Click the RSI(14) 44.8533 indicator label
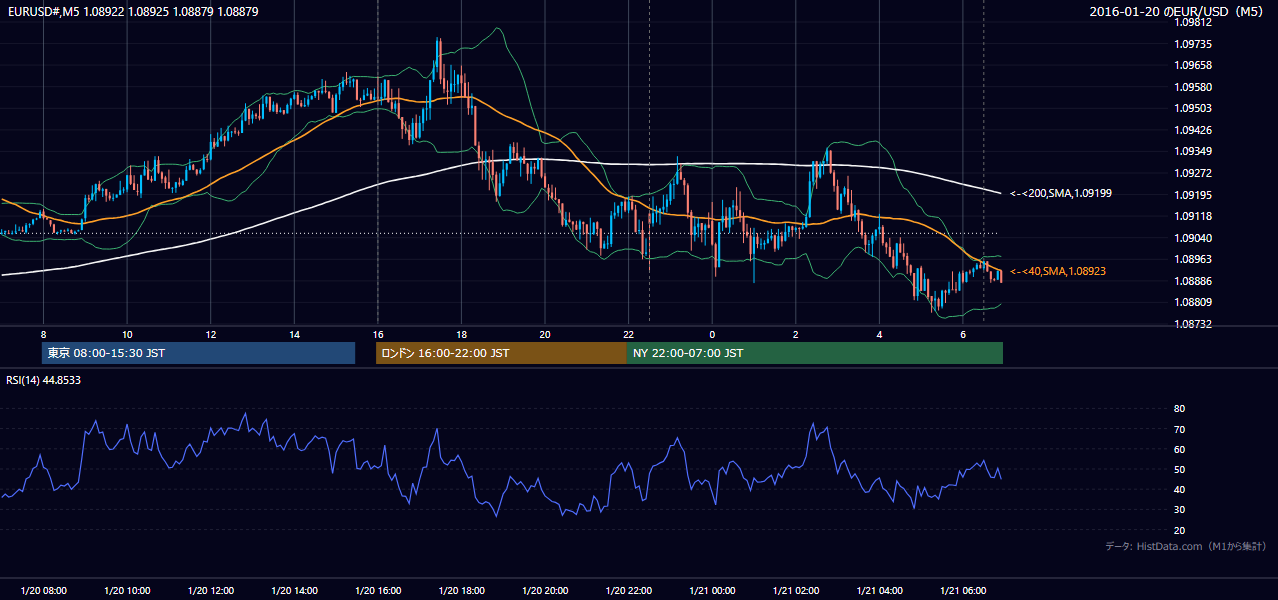Image resolution: width=1278 pixels, height=600 pixels. click(44, 380)
